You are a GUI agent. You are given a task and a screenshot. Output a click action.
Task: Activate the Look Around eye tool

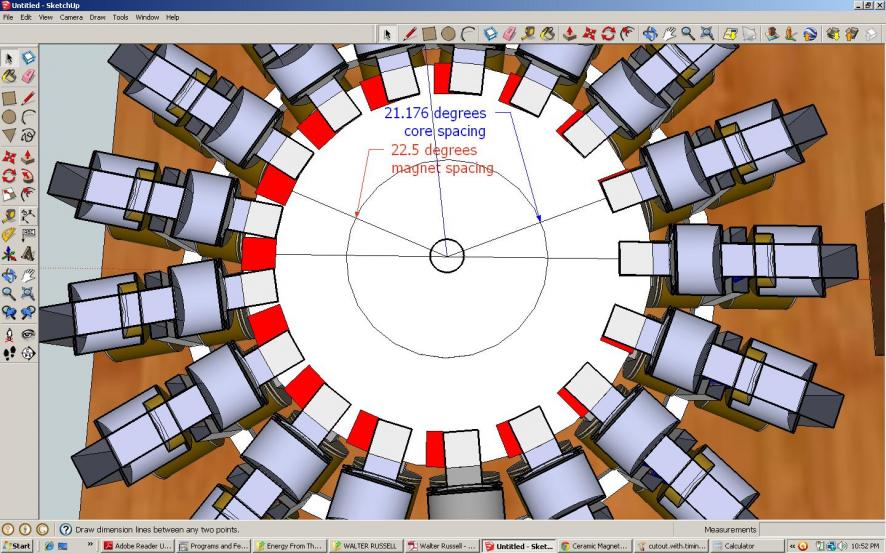click(x=28, y=334)
